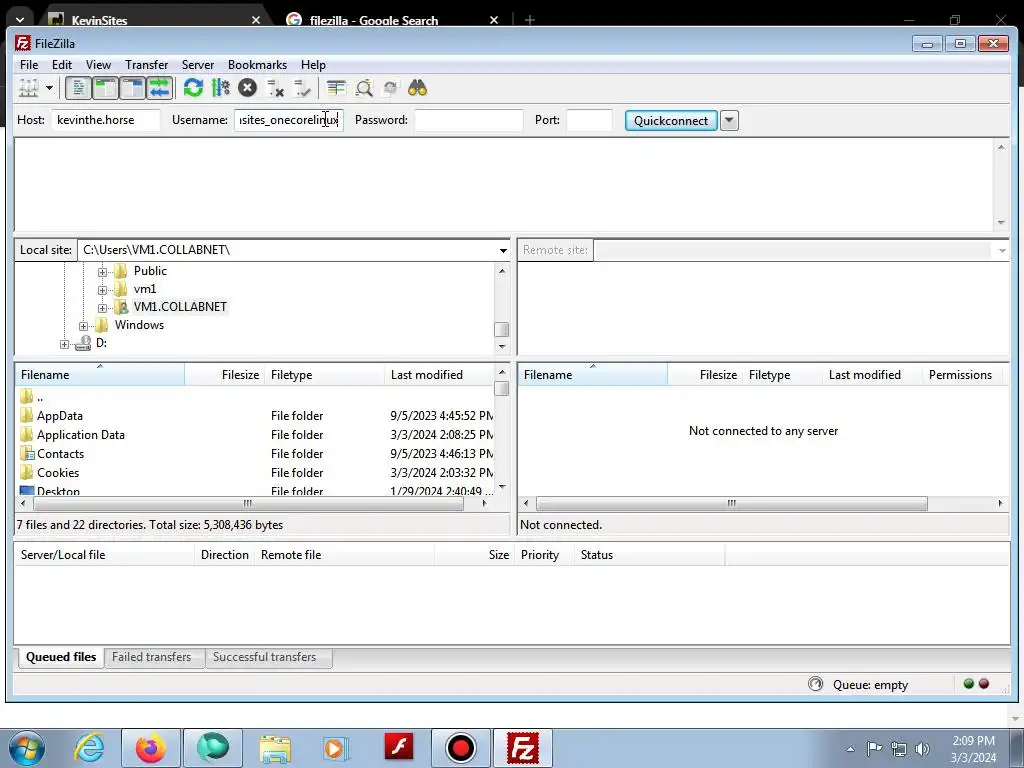Select the D: drive in tree
The width and height of the screenshot is (1024, 768).
(101, 343)
